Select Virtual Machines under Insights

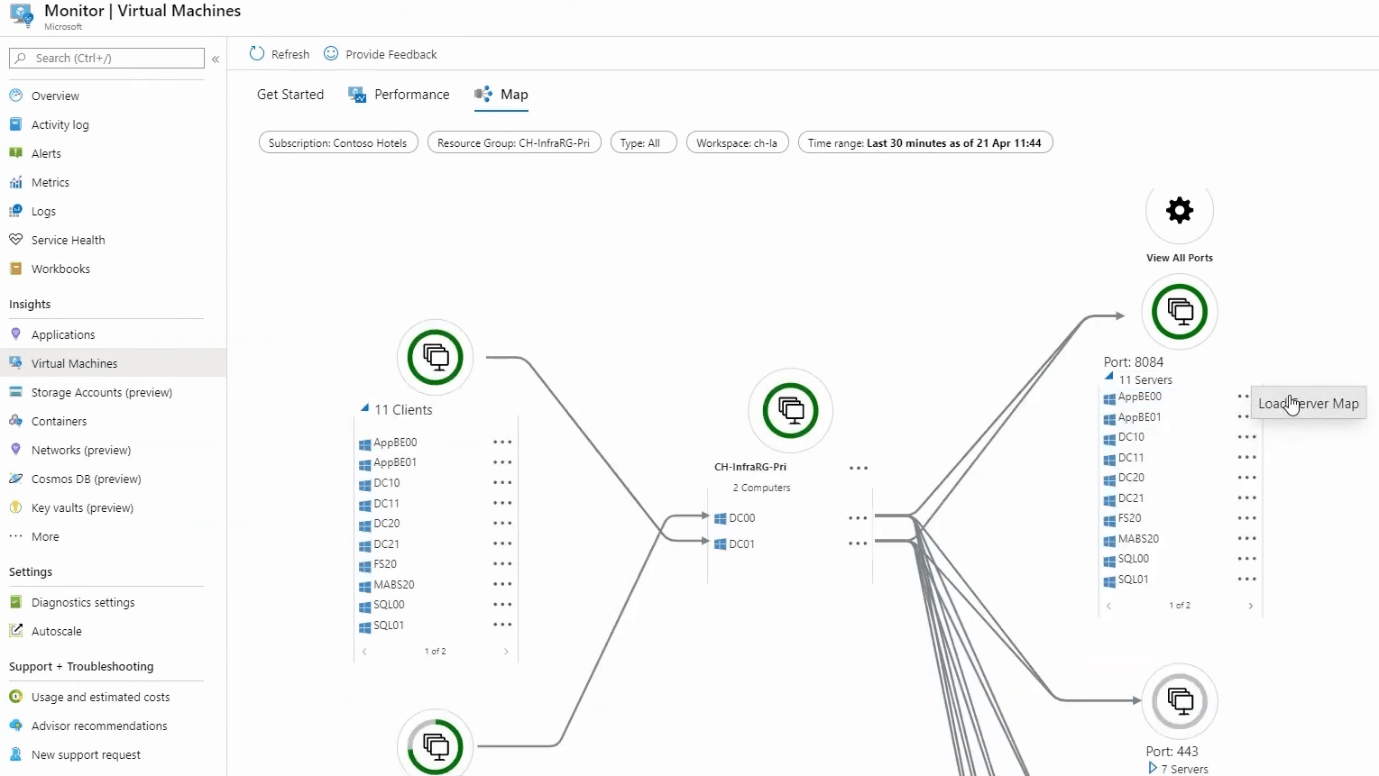[x=113, y=364]
